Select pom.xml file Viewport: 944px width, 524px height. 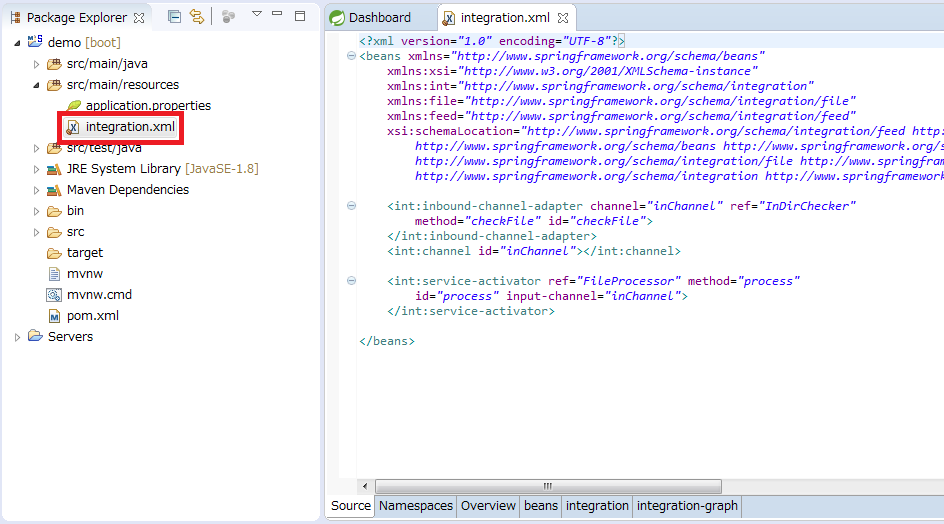[93, 316]
